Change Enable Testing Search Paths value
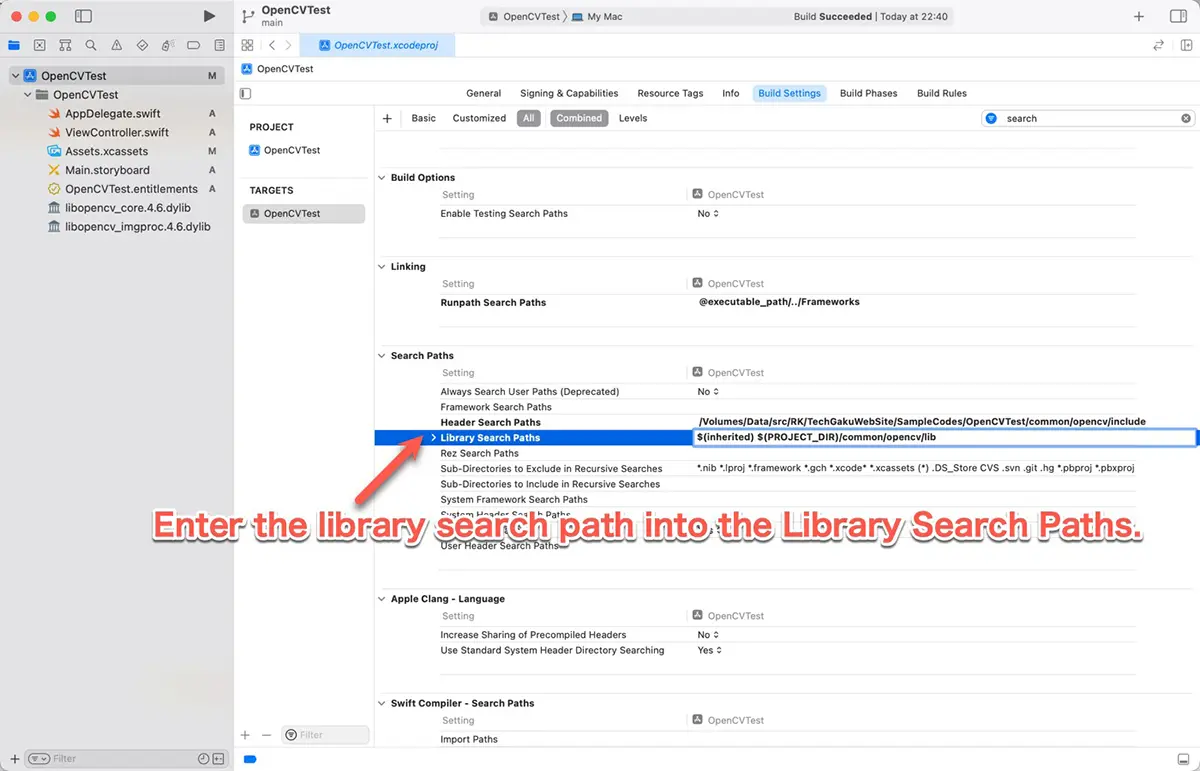 (708, 213)
